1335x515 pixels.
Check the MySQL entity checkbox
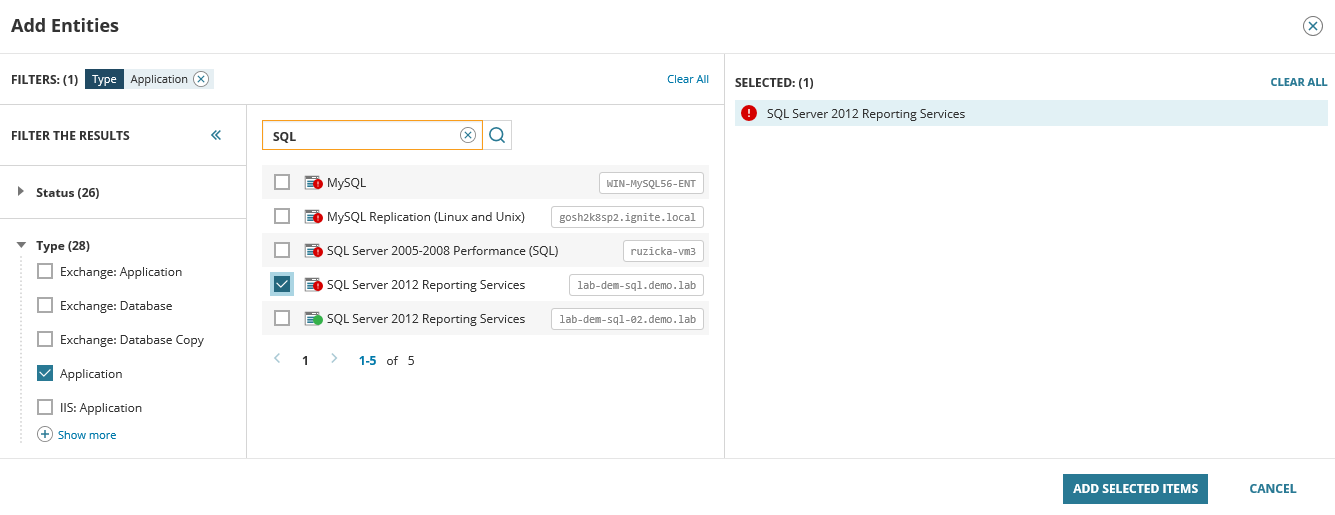pyautogui.click(x=282, y=182)
